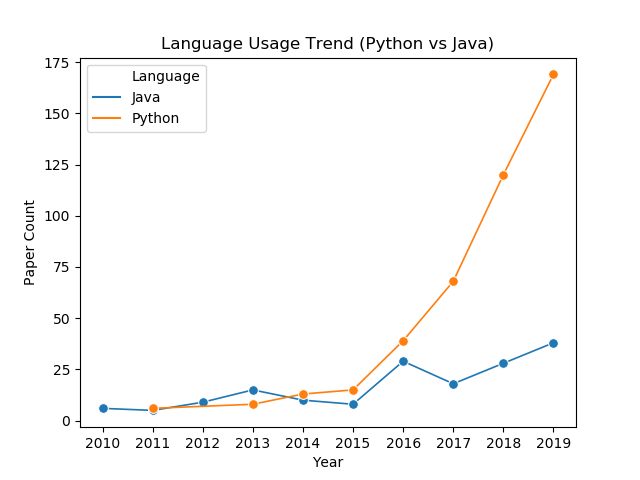This screenshot has height=480, width=640.
Task: Click the Python data point at 2016
Action: (x=403, y=341)
